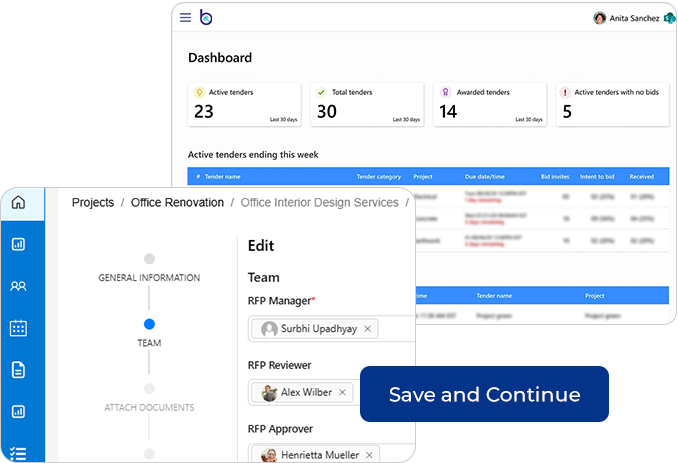
Task: Select the General Information step dot
Action: click(149, 259)
